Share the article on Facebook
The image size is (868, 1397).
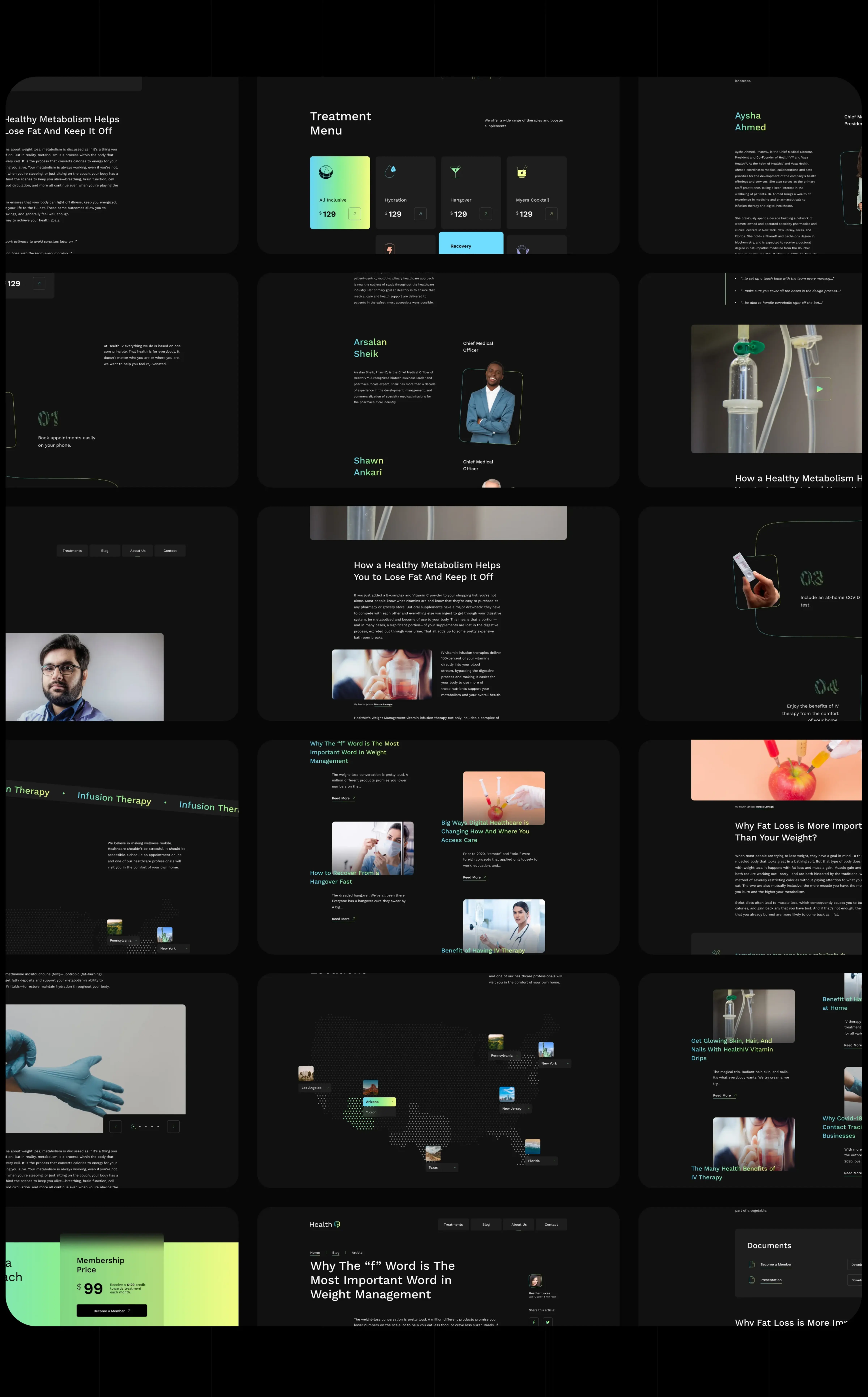(534, 1322)
